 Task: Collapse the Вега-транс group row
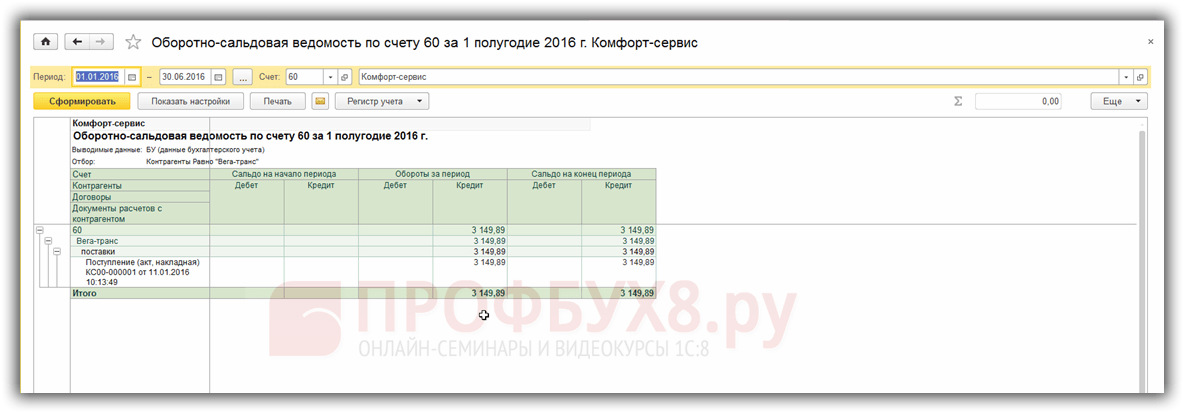pos(48,241)
